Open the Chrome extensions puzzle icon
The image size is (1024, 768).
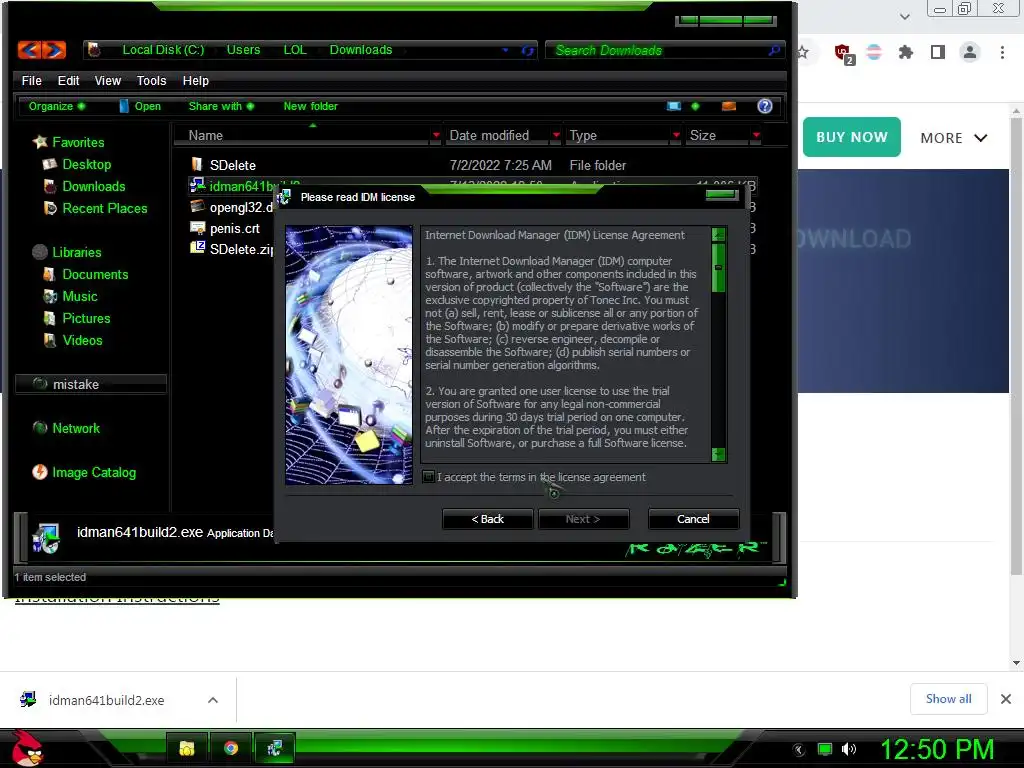point(906,52)
